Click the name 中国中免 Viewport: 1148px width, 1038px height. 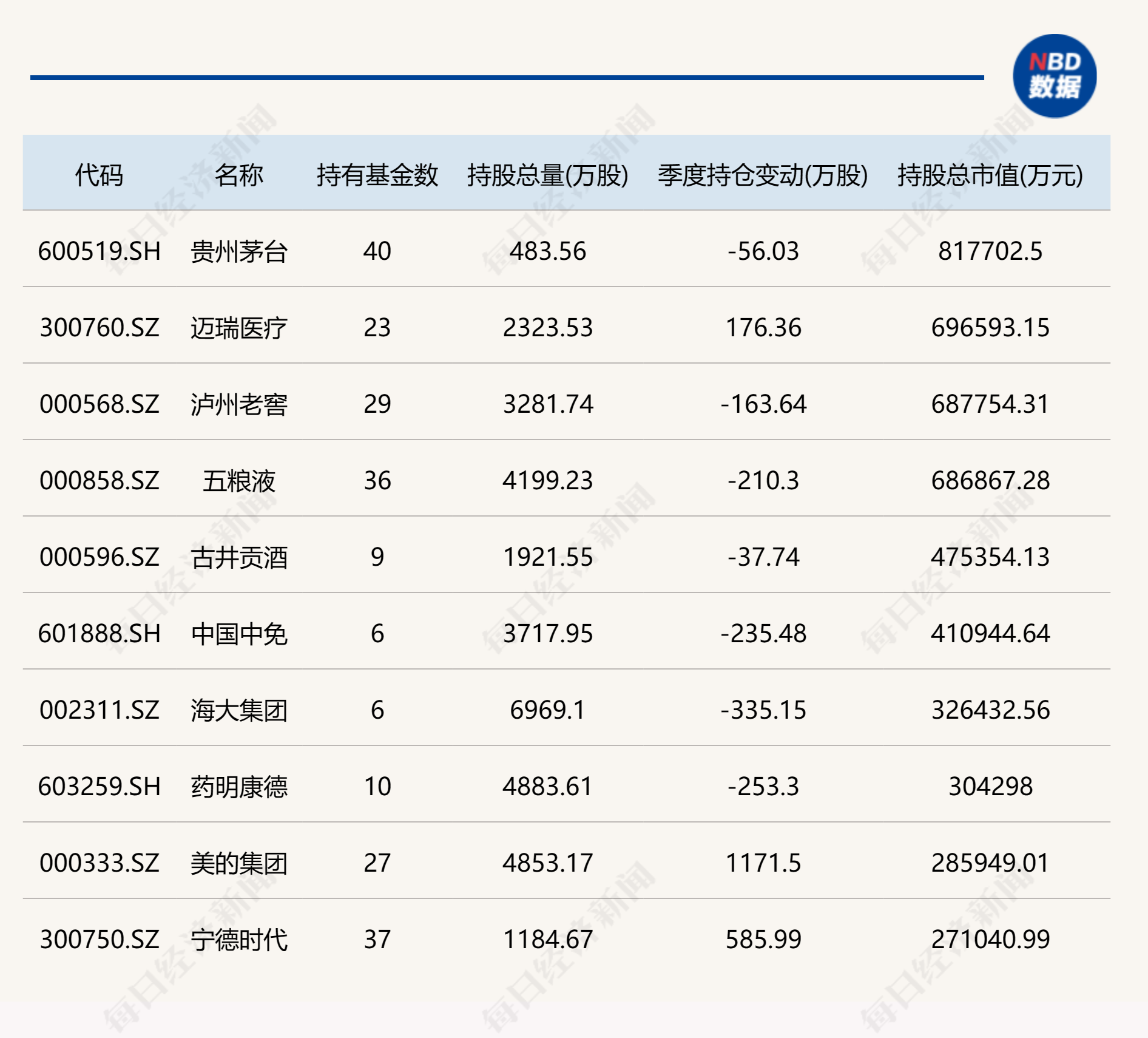coord(238,634)
